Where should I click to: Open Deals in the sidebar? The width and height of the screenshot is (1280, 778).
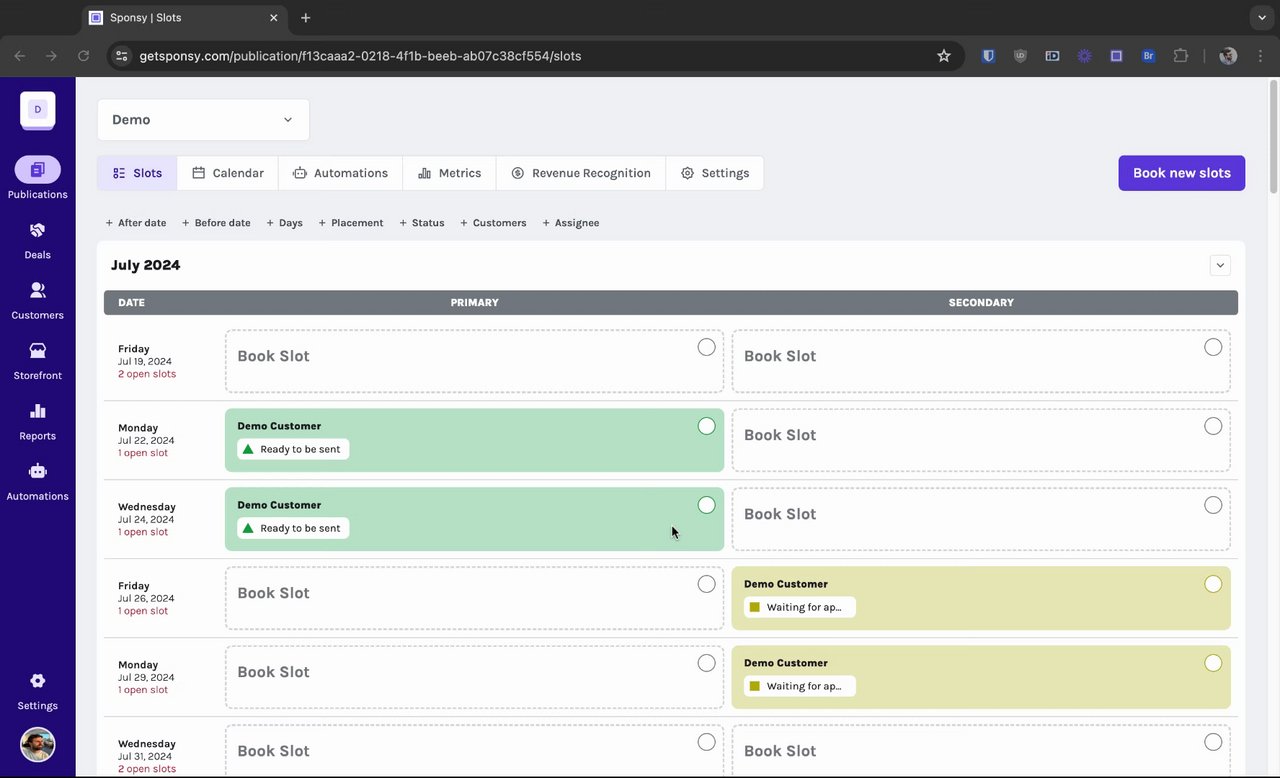coord(37,240)
